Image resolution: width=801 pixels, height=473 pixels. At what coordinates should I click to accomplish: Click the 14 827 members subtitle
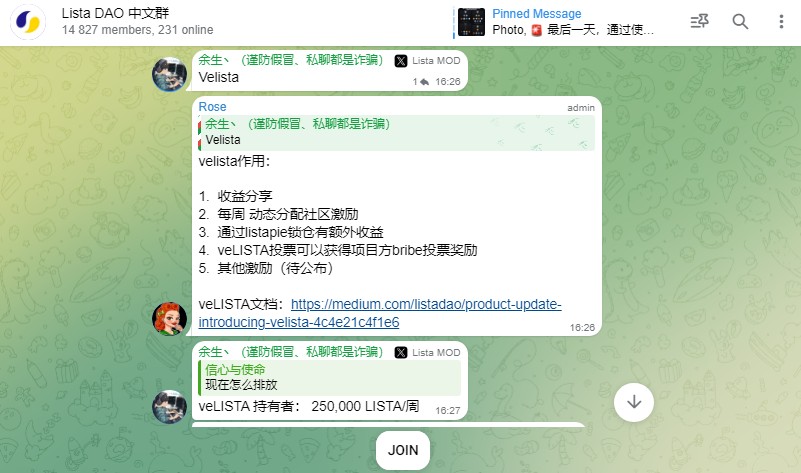point(137,30)
